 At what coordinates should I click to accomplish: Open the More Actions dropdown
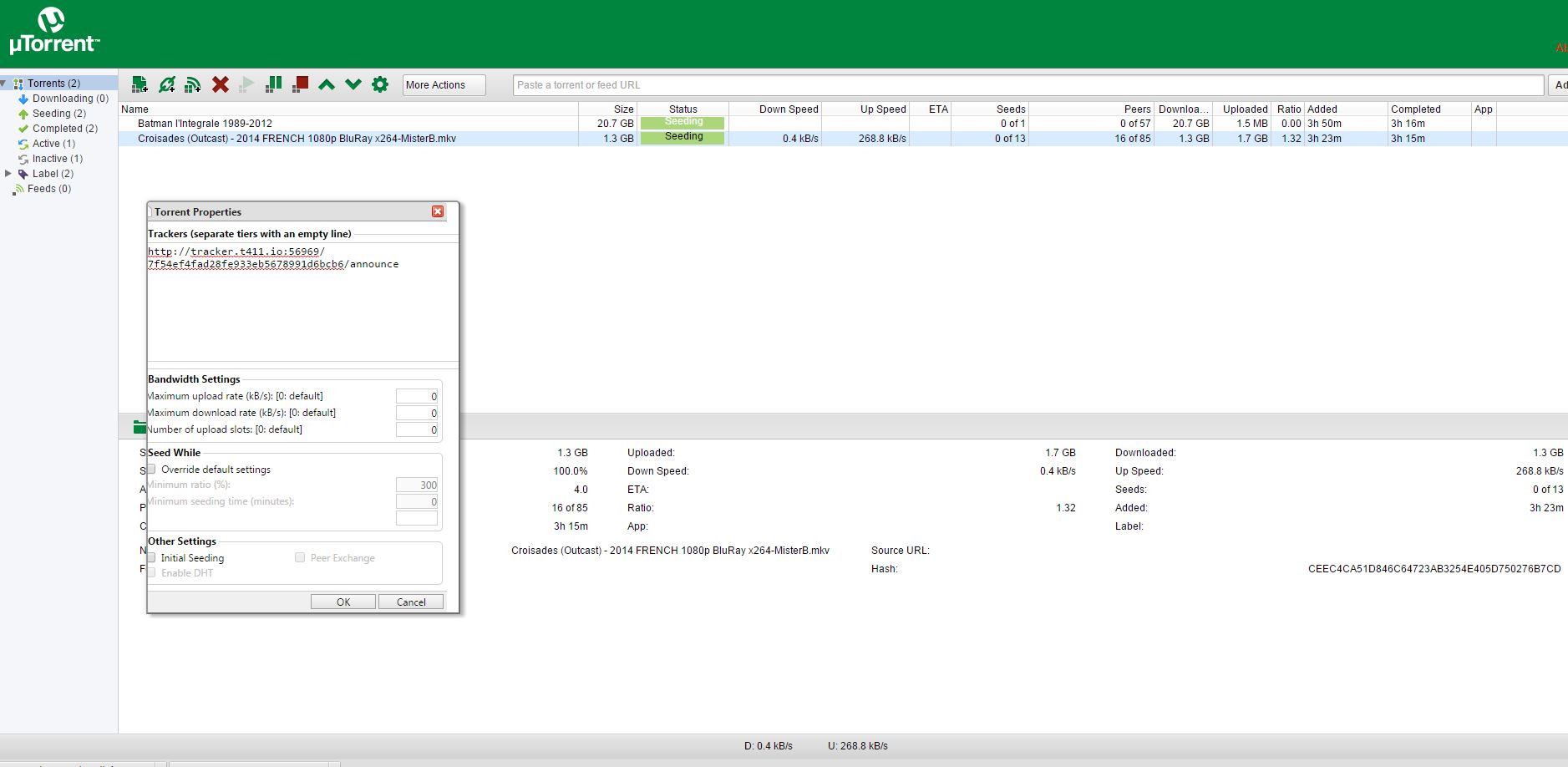(444, 85)
